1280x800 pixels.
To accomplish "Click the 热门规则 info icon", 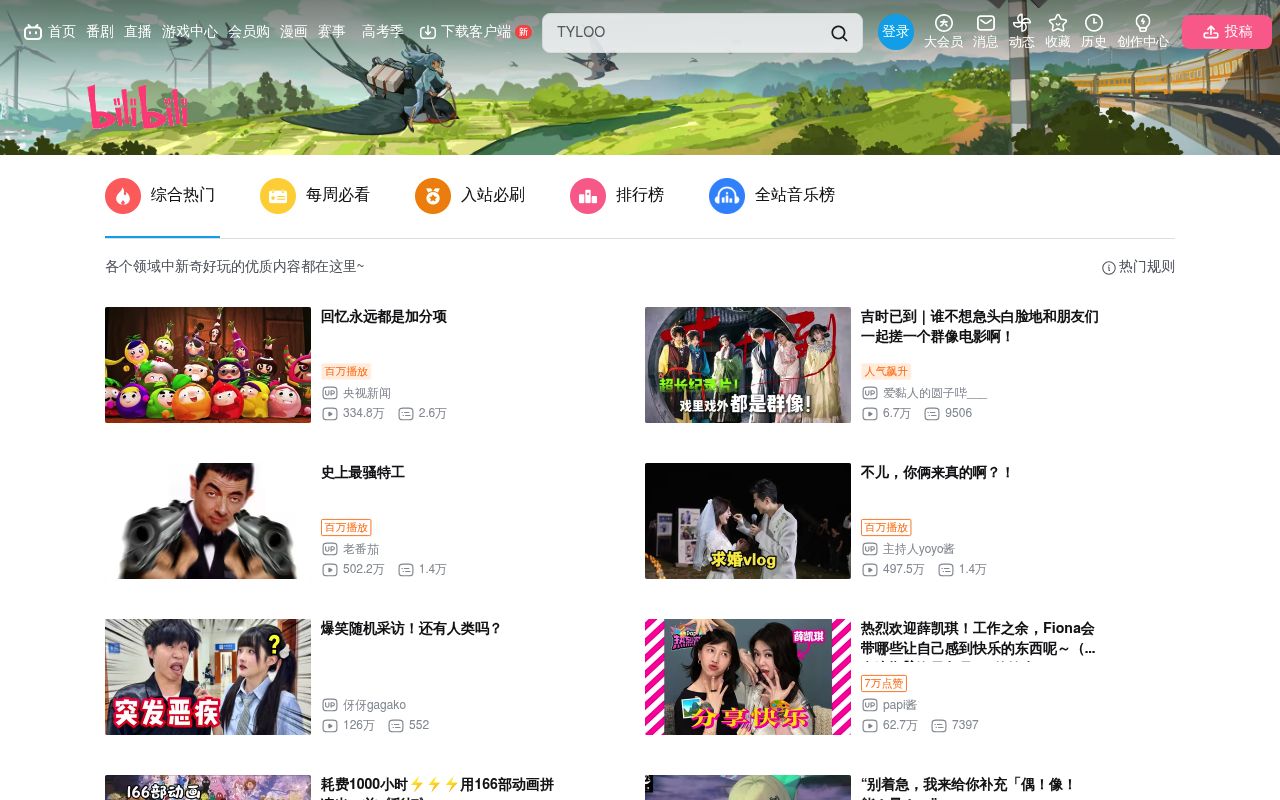I will [x=1108, y=268].
